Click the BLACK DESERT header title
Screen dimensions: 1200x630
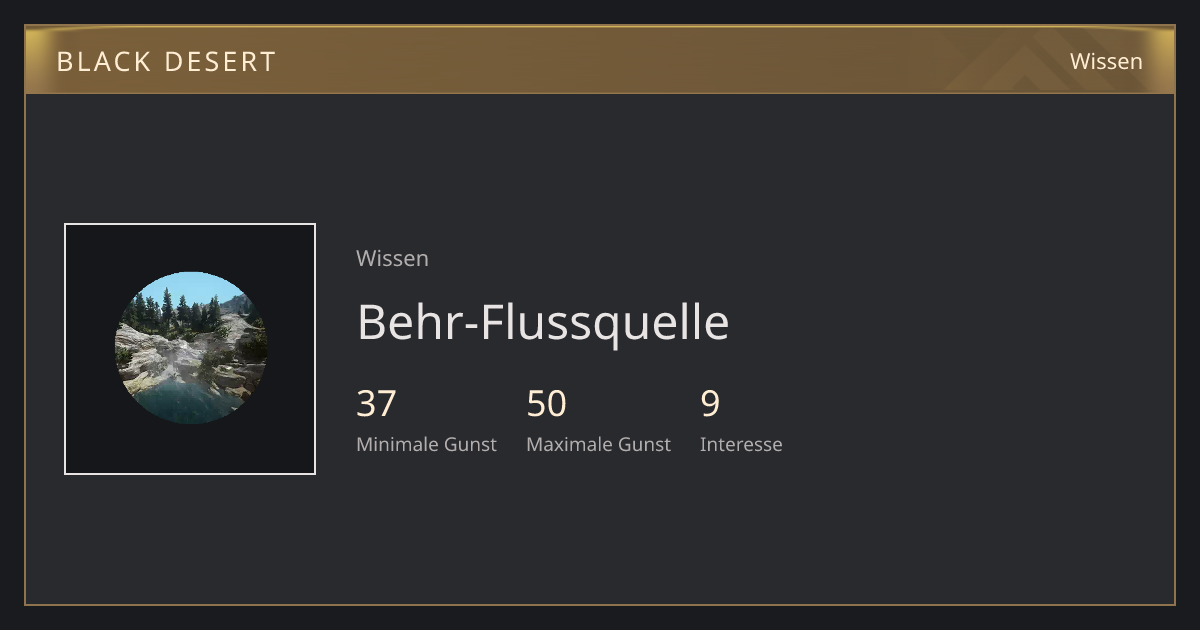[166, 61]
